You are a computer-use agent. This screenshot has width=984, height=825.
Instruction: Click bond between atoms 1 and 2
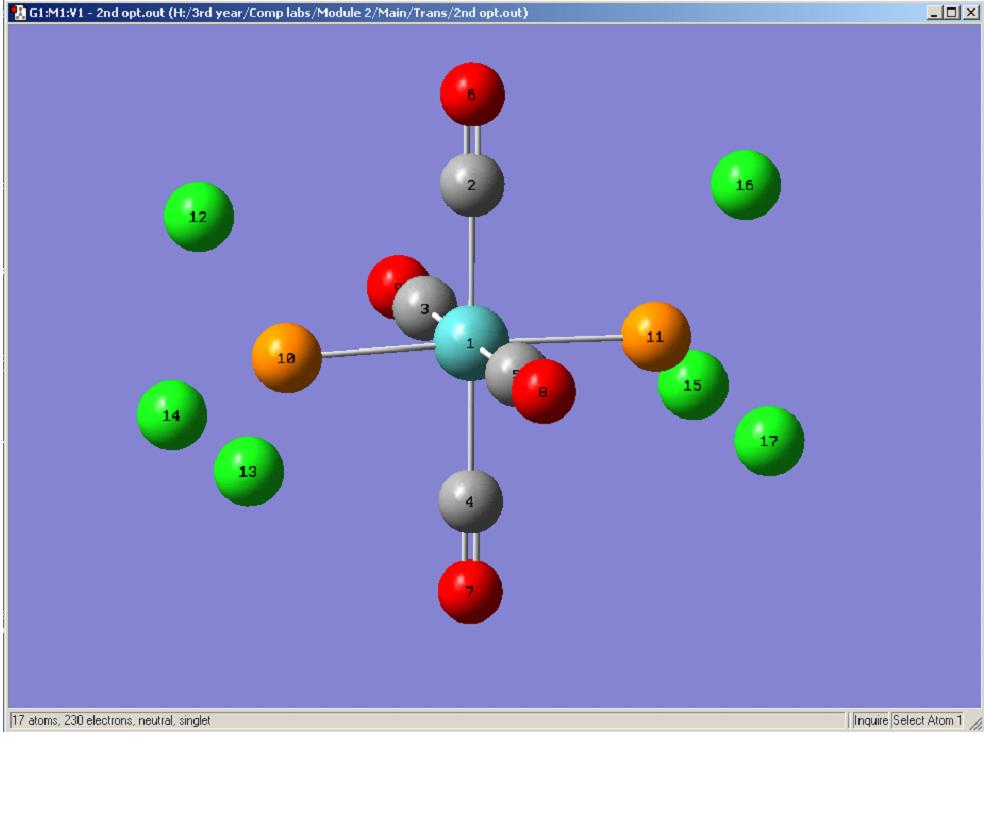point(471,261)
